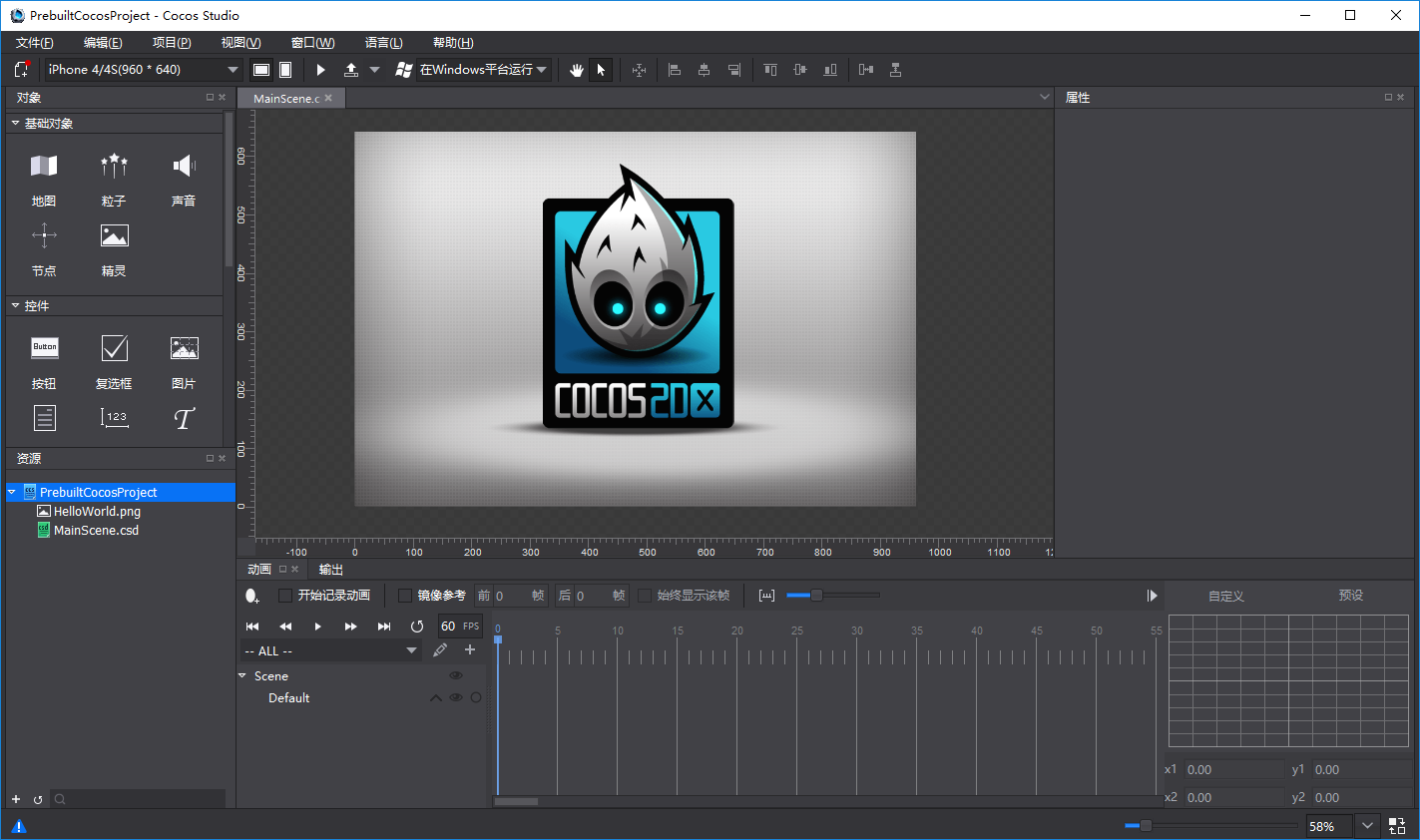The width and height of the screenshot is (1420, 840).
Task: Click the new file icon in toolbar
Action: (21, 70)
